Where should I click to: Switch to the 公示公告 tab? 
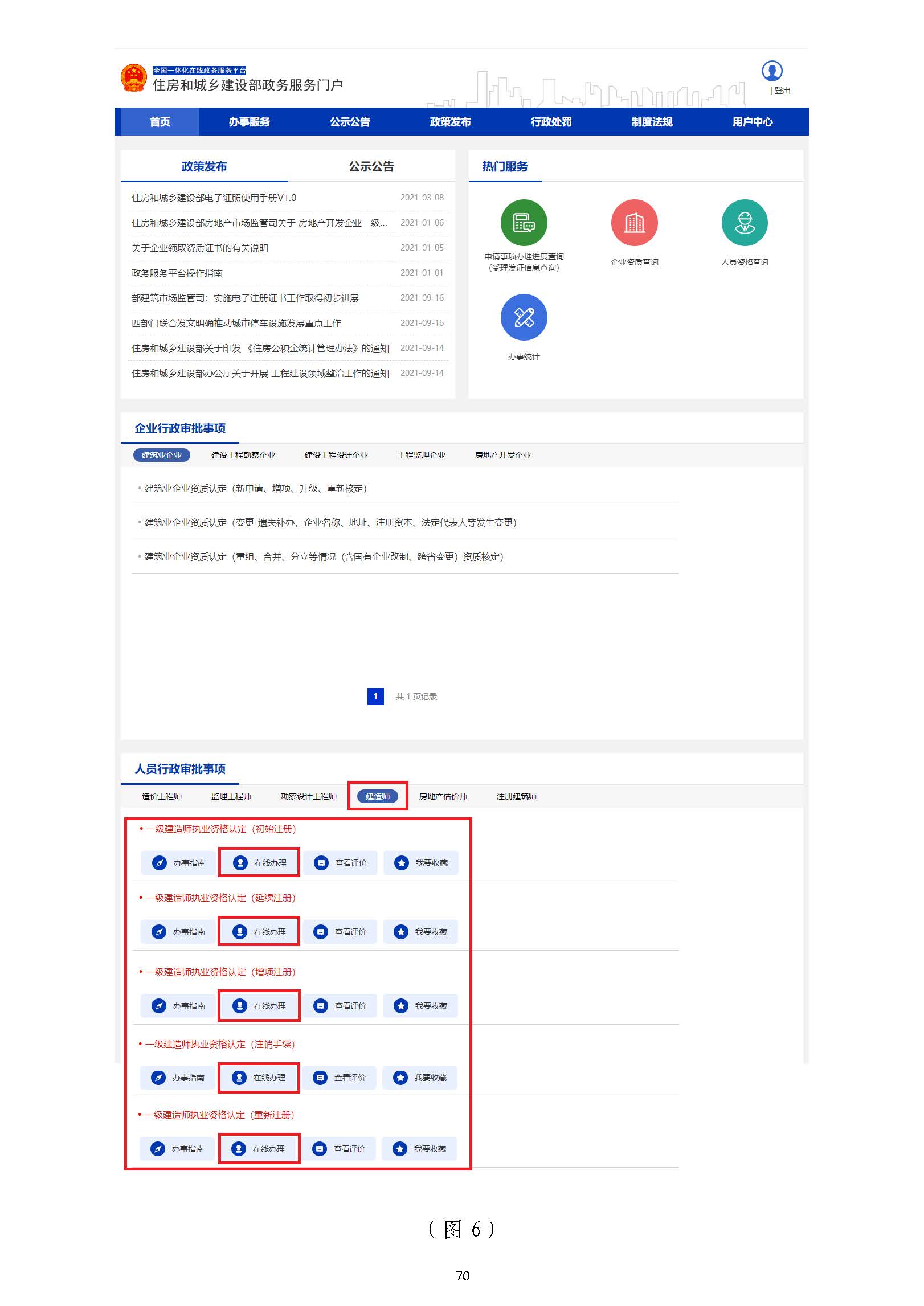pyautogui.click(x=371, y=166)
